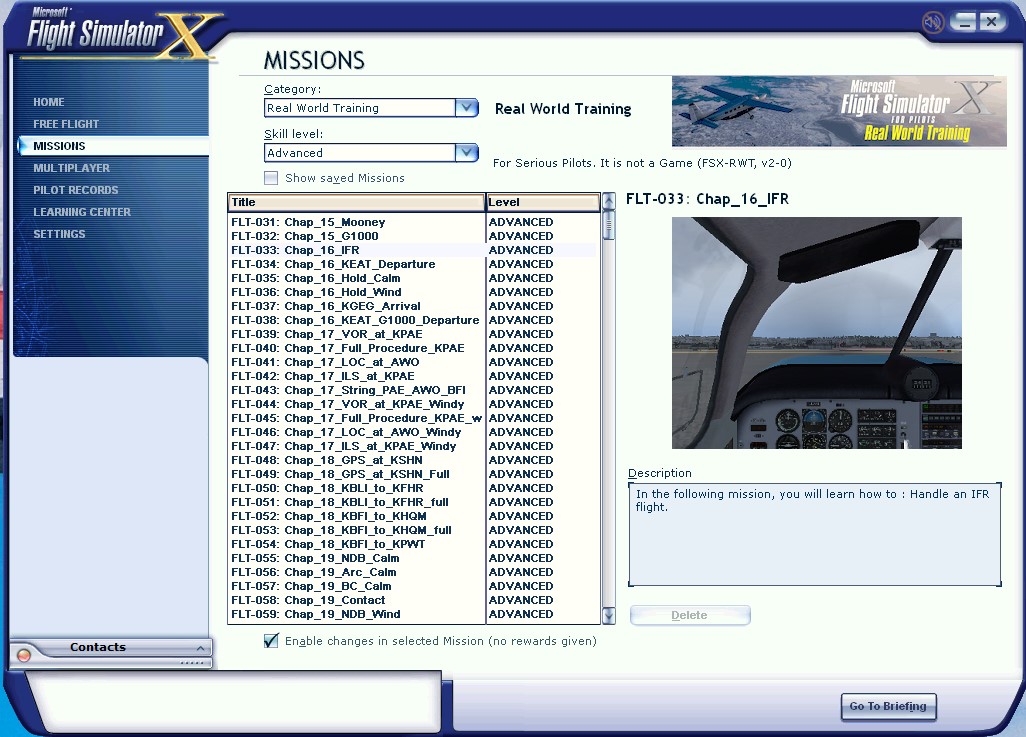The width and height of the screenshot is (1026, 737).
Task: Click mission list scroll down arrow
Action: [609, 615]
